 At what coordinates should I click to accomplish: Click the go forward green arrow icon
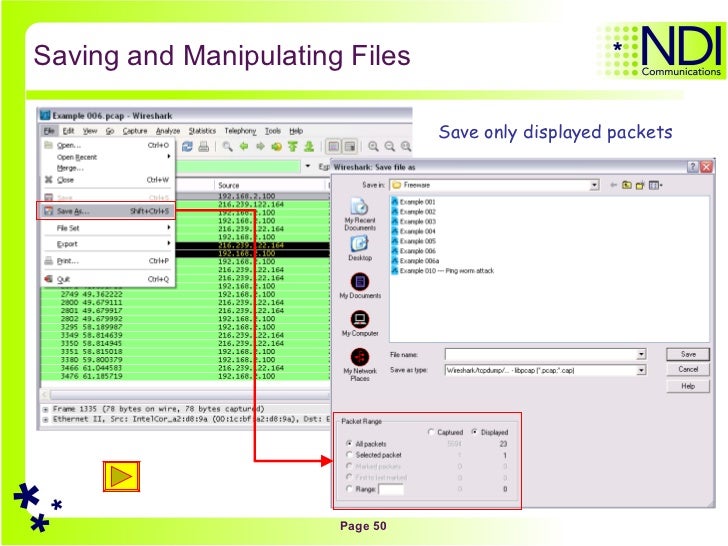click(x=260, y=147)
